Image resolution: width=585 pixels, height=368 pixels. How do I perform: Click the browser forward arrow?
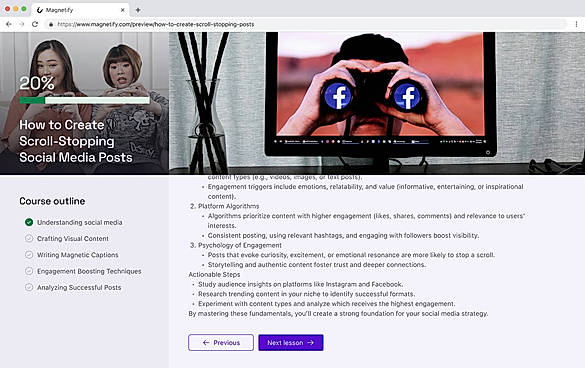[22, 24]
